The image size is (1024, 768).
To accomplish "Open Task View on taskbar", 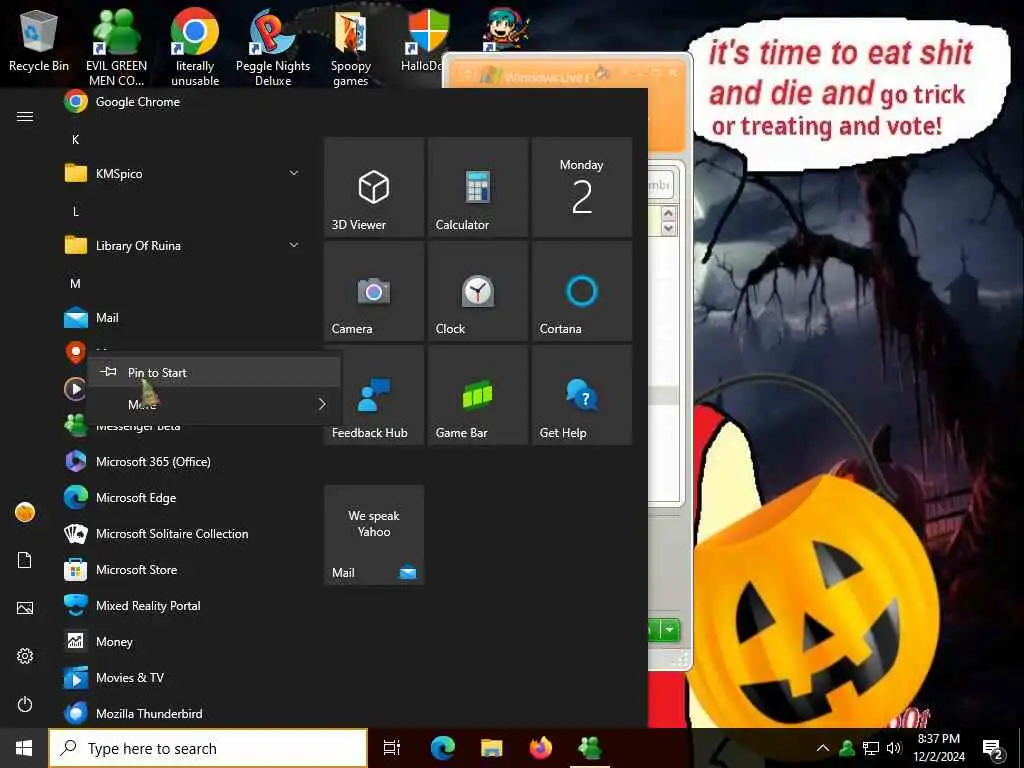I will pos(392,748).
